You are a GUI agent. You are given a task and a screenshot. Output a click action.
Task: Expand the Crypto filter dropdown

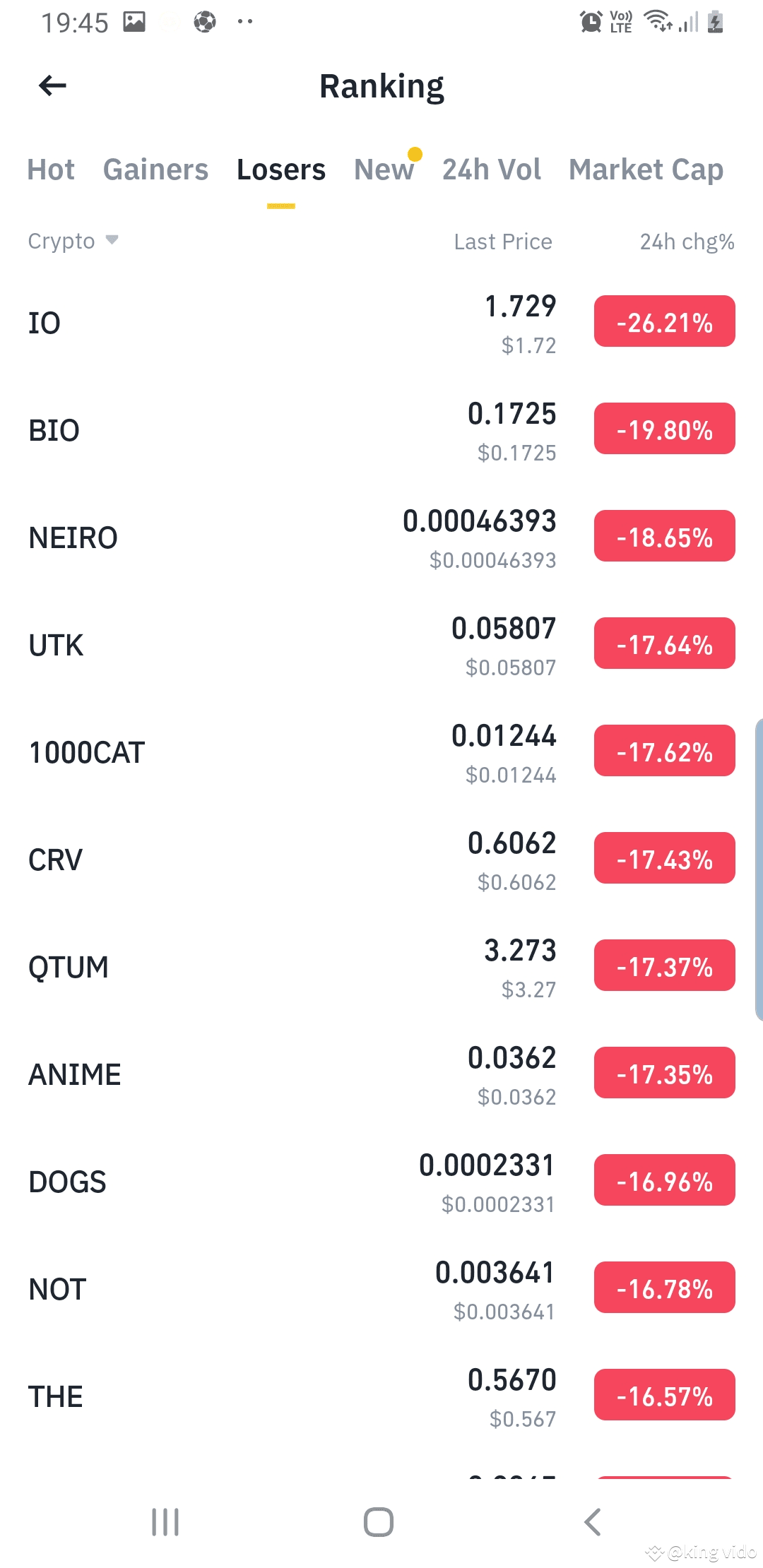[x=73, y=241]
